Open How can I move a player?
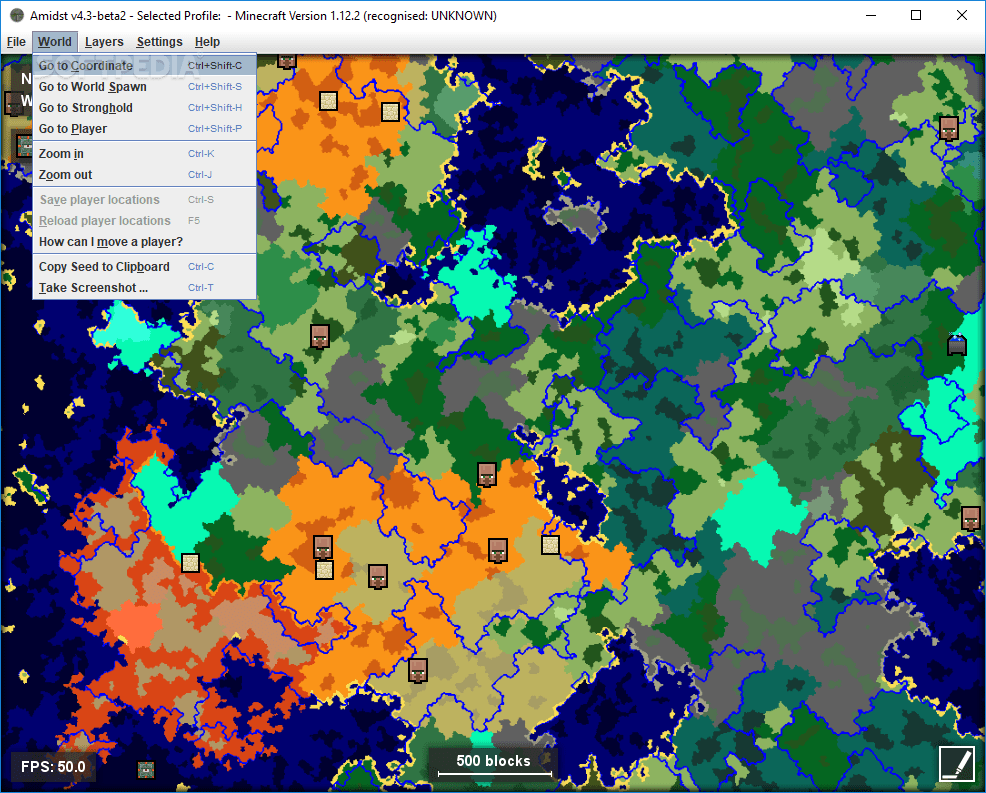986x793 pixels. tap(145, 242)
